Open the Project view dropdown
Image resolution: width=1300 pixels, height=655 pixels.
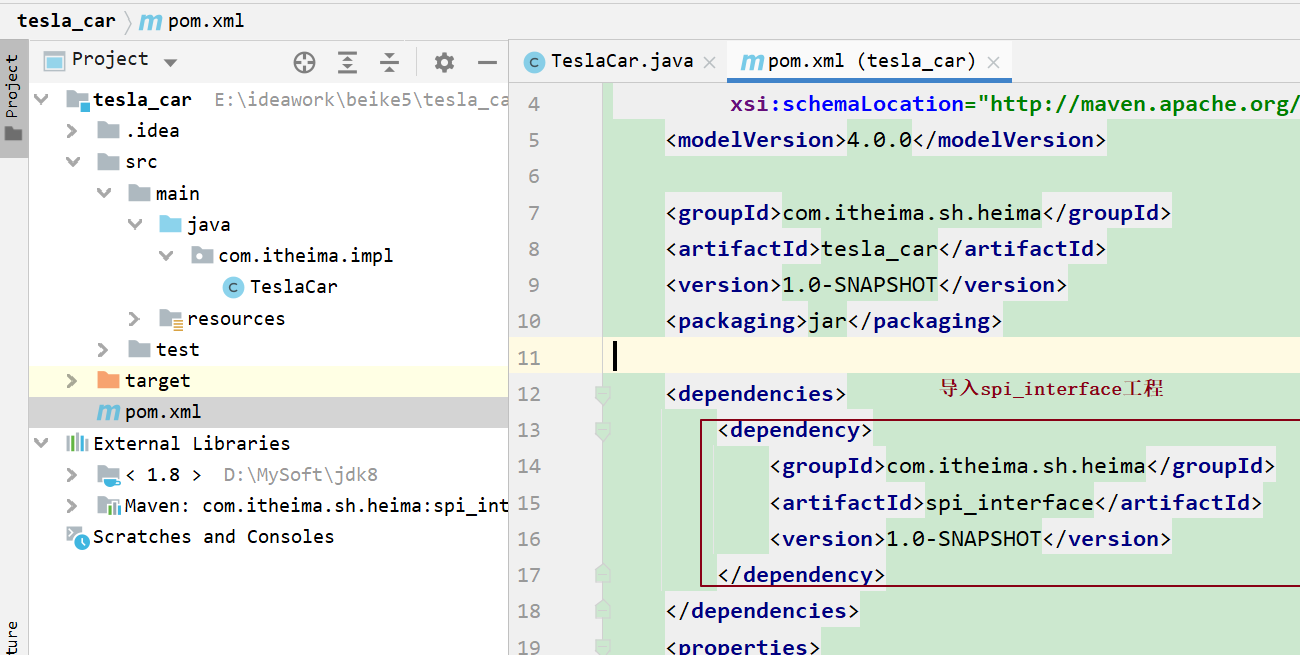point(170,62)
